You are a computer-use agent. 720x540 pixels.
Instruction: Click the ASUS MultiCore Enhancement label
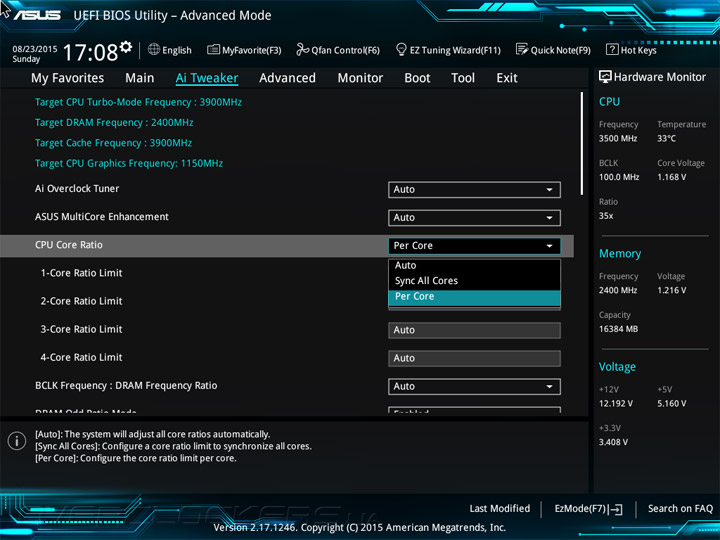tap(102, 216)
